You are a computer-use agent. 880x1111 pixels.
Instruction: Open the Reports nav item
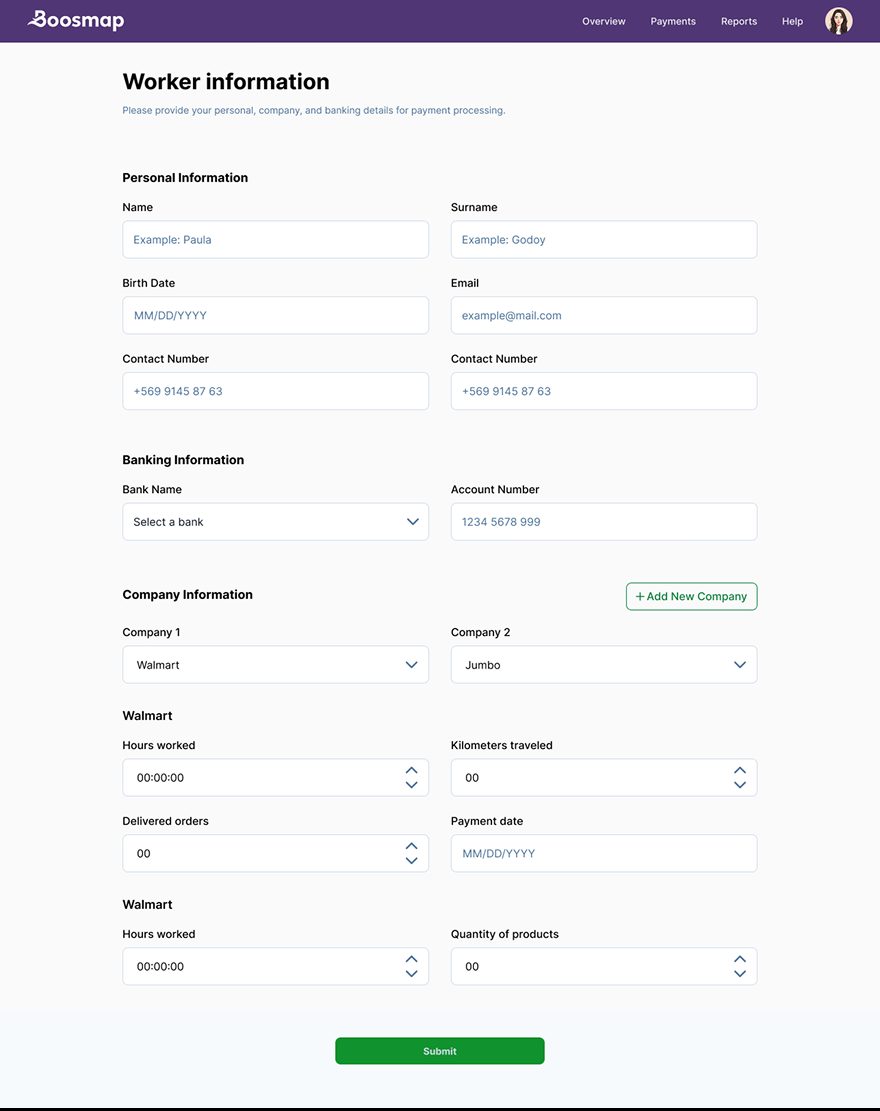[739, 21]
